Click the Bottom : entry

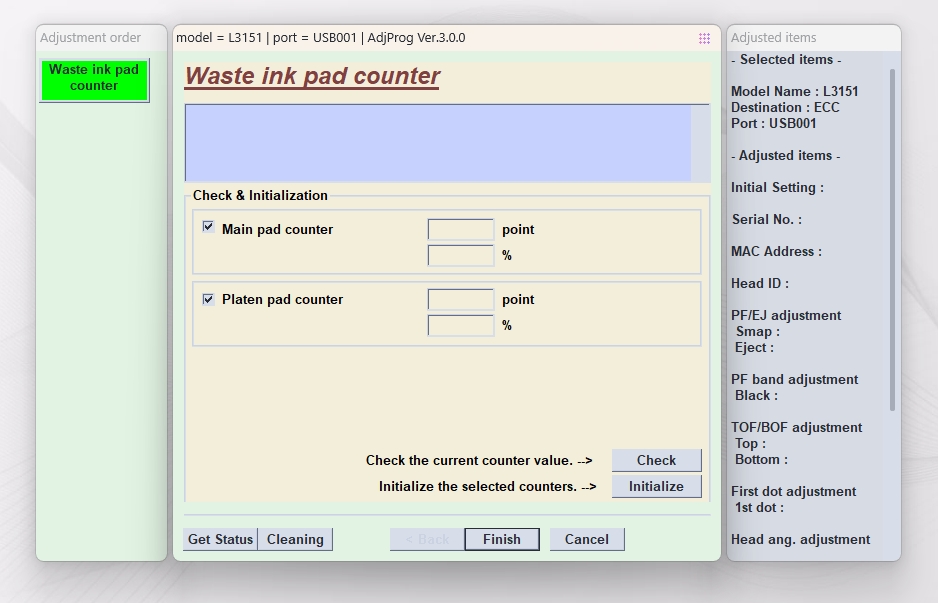coord(761,460)
